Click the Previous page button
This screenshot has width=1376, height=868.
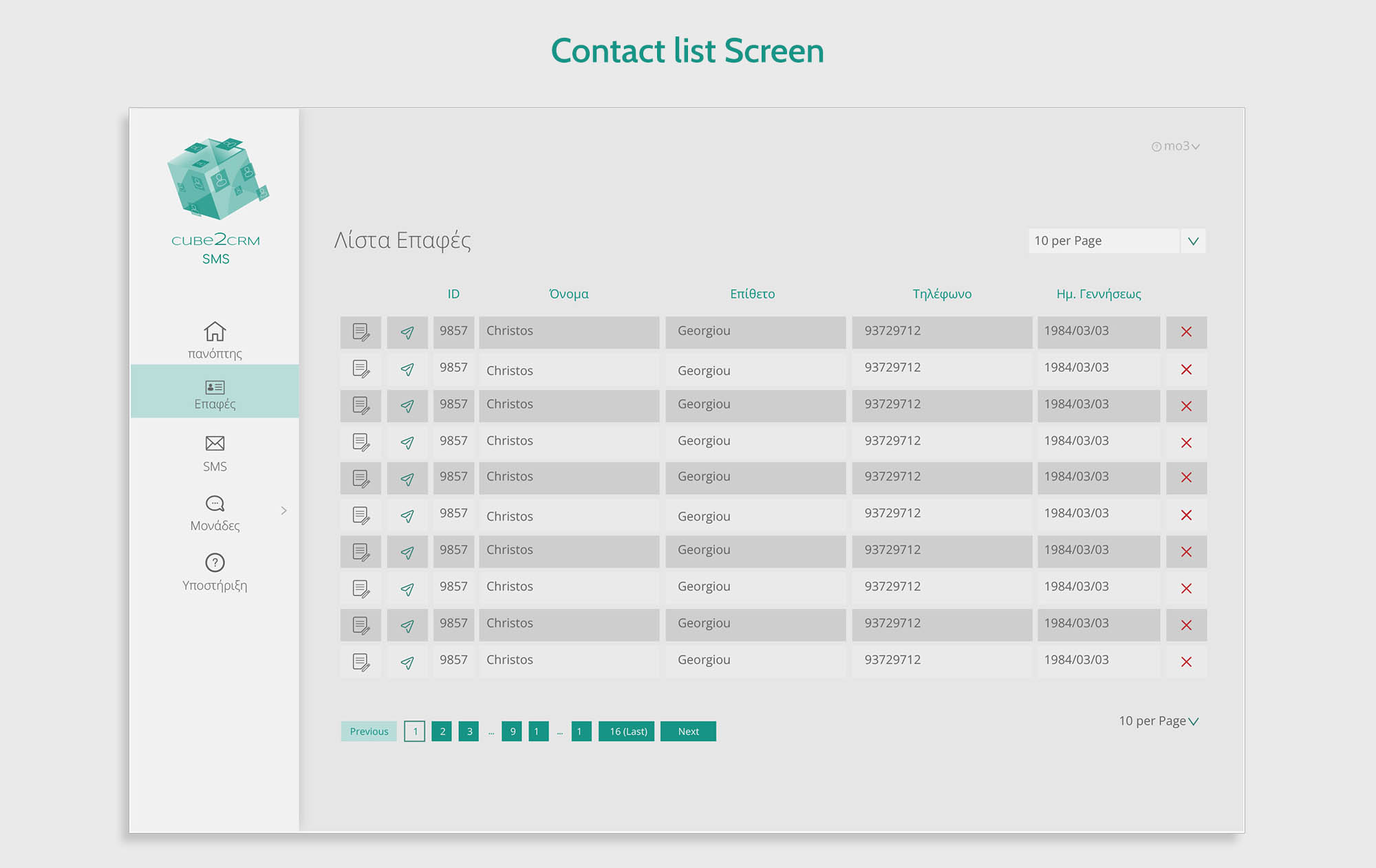(369, 731)
